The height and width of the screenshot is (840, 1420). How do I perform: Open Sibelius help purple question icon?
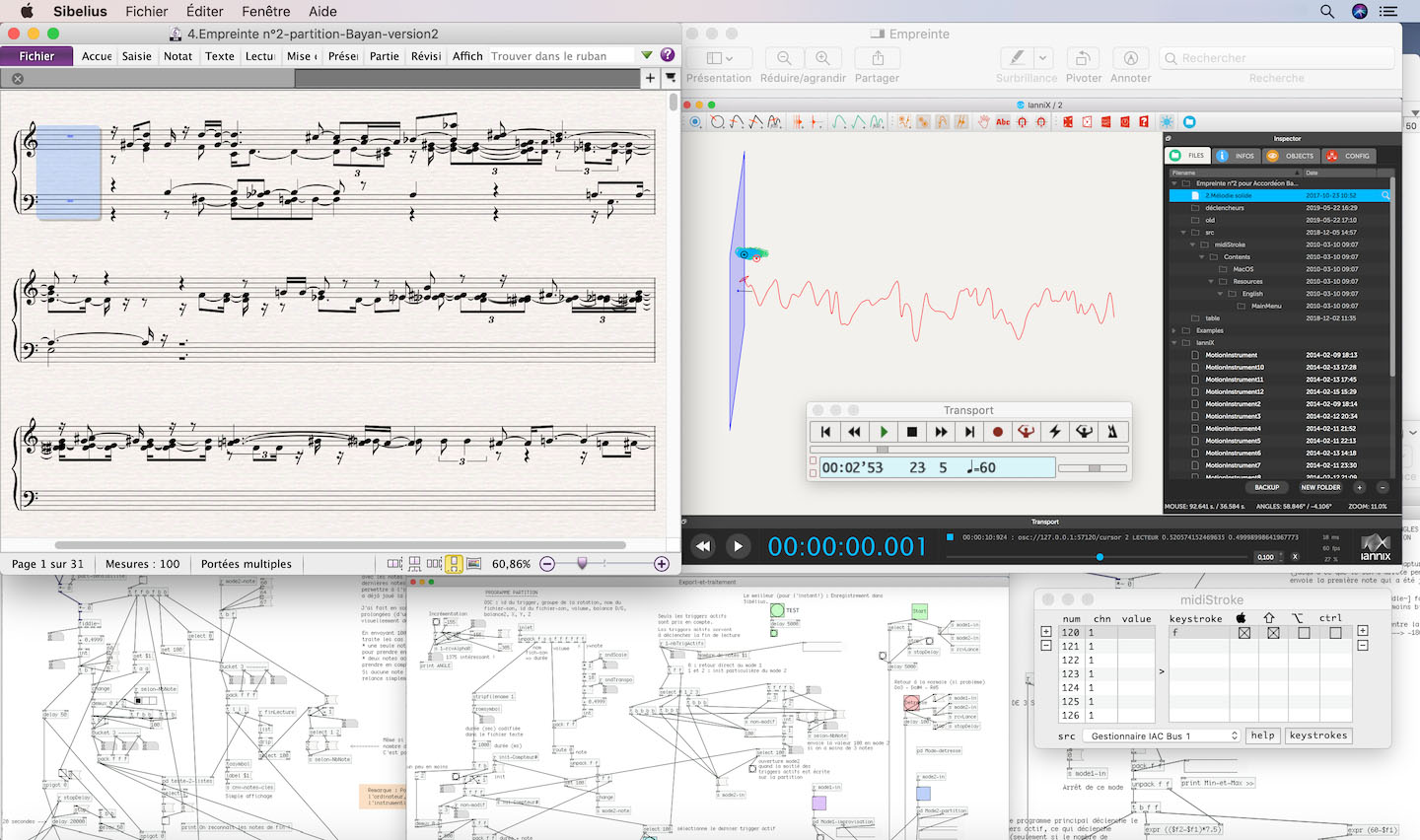click(668, 55)
